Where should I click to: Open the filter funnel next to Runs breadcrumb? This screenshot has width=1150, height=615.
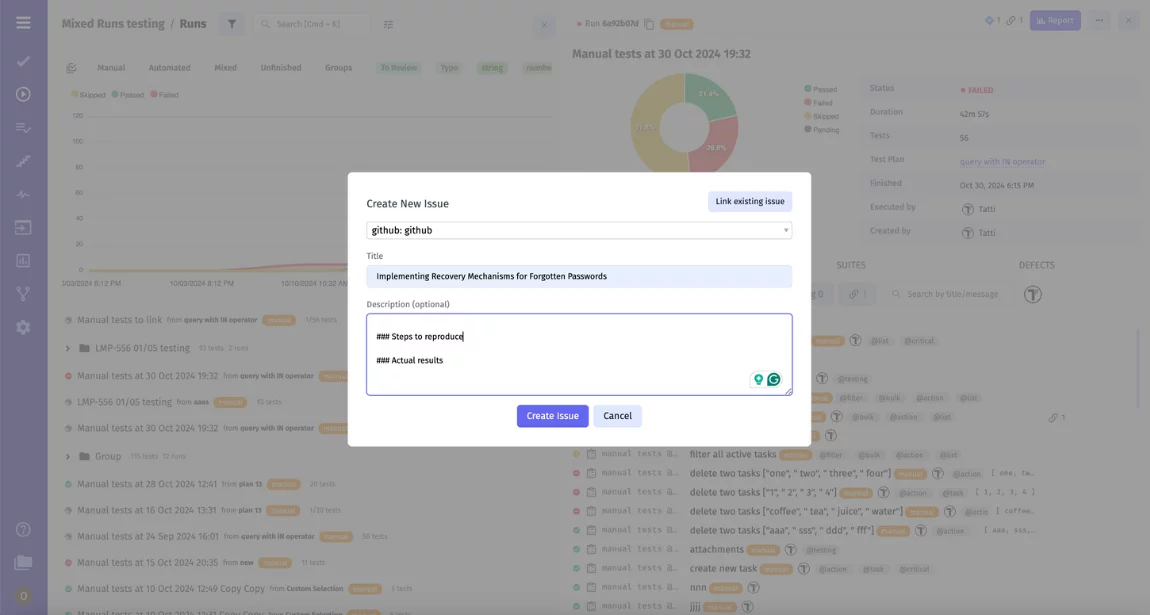click(x=232, y=23)
